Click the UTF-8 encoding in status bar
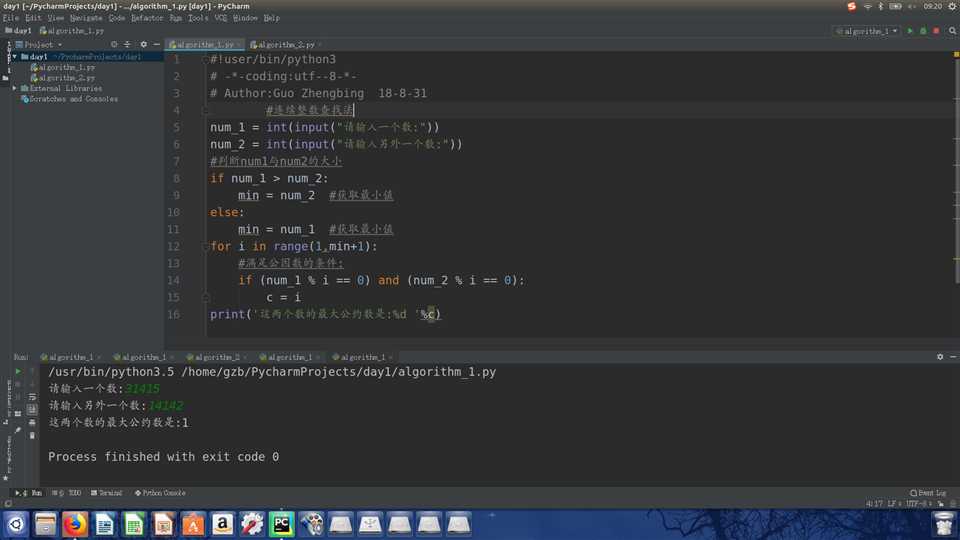 pyautogui.click(x=918, y=504)
